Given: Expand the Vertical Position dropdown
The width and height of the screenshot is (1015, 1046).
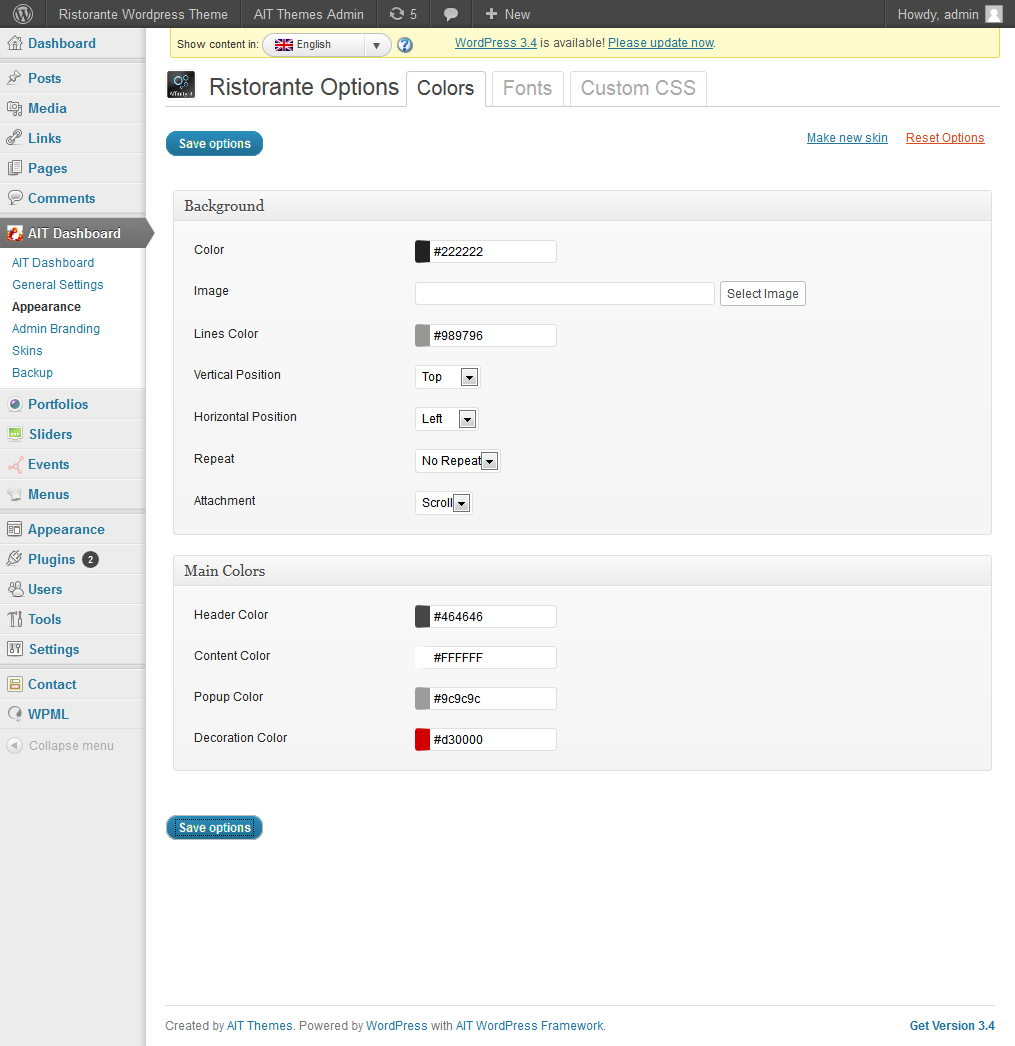Looking at the screenshot, I should [447, 377].
